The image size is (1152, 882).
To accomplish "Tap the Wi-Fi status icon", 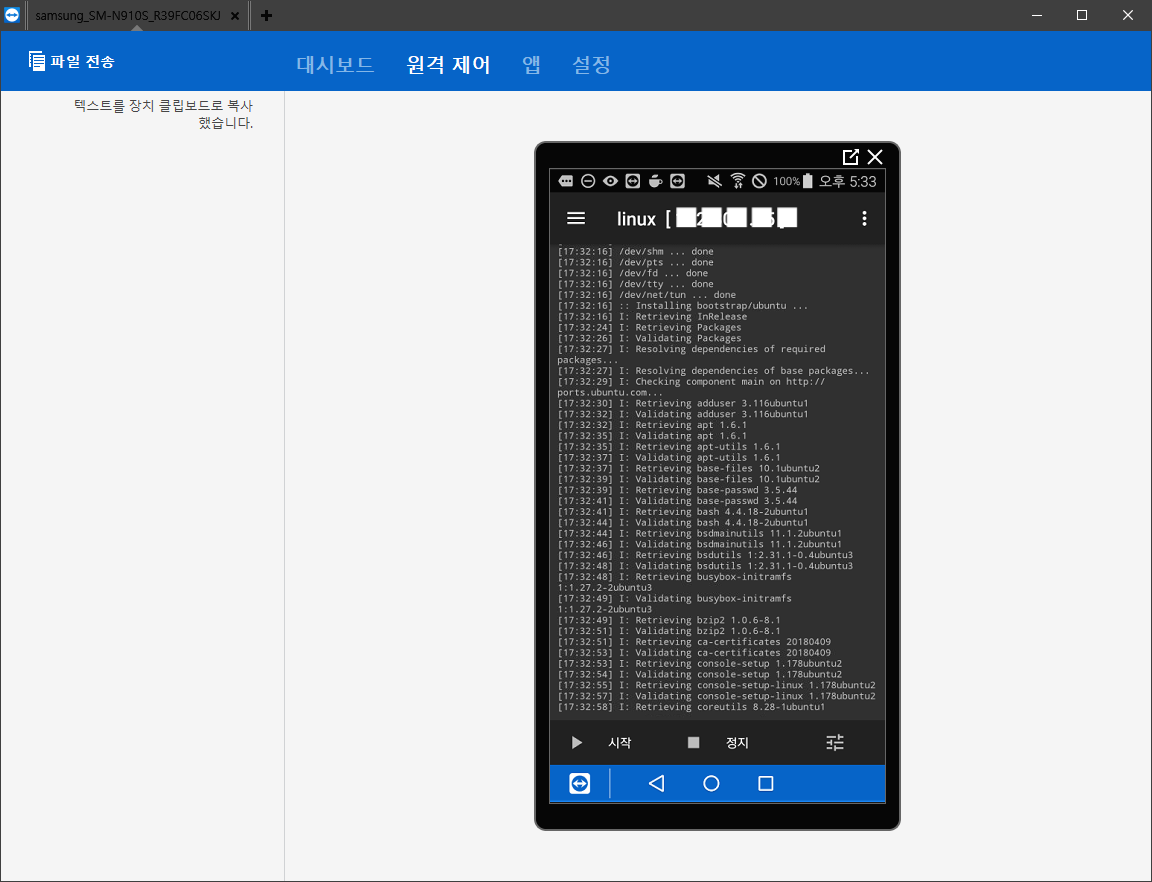I will 738,181.
